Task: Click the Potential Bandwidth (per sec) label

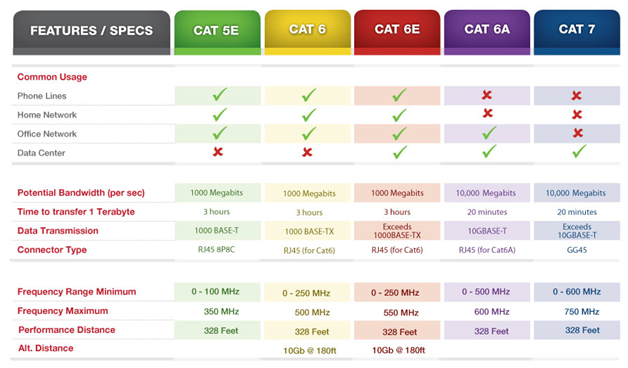Action: point(81,193)
